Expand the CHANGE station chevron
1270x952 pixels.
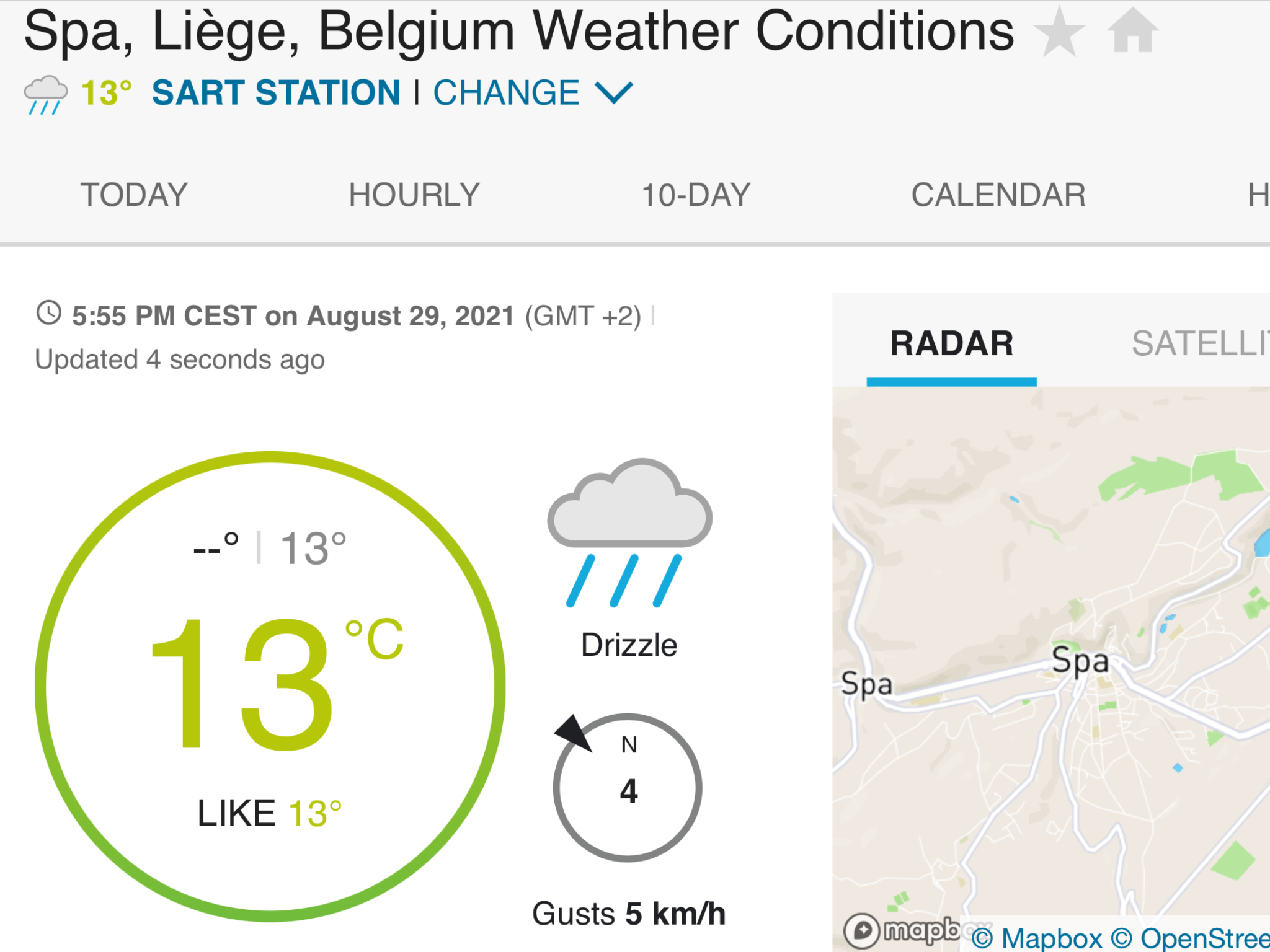613,93
